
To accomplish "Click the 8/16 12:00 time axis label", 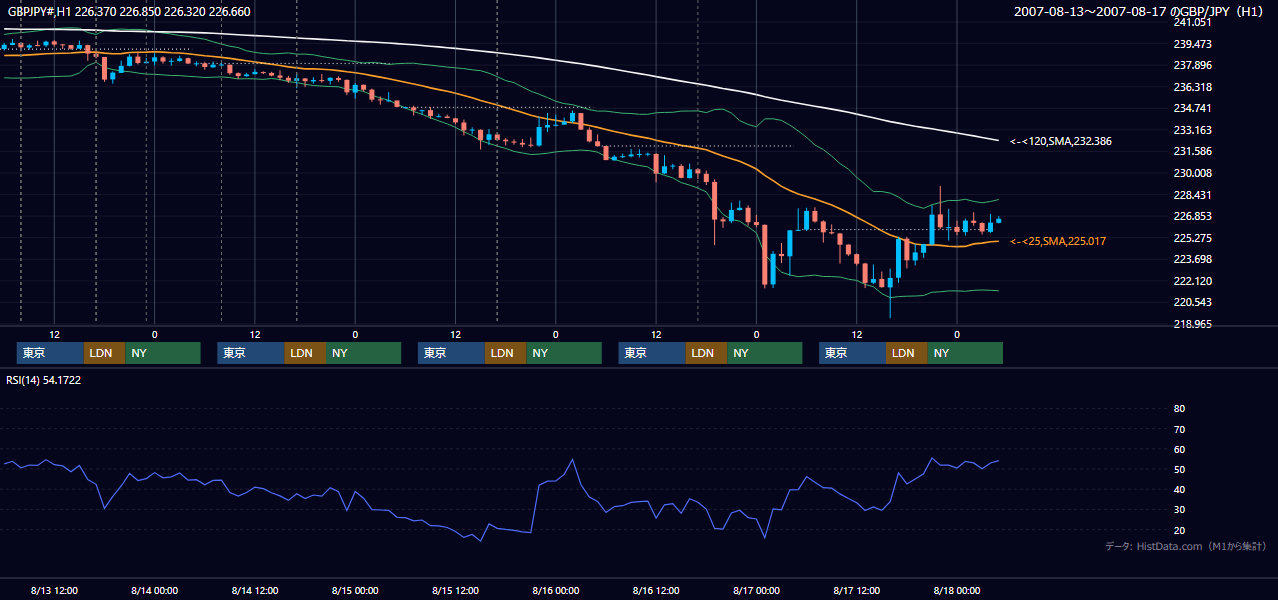I will (x=656, y=590).
